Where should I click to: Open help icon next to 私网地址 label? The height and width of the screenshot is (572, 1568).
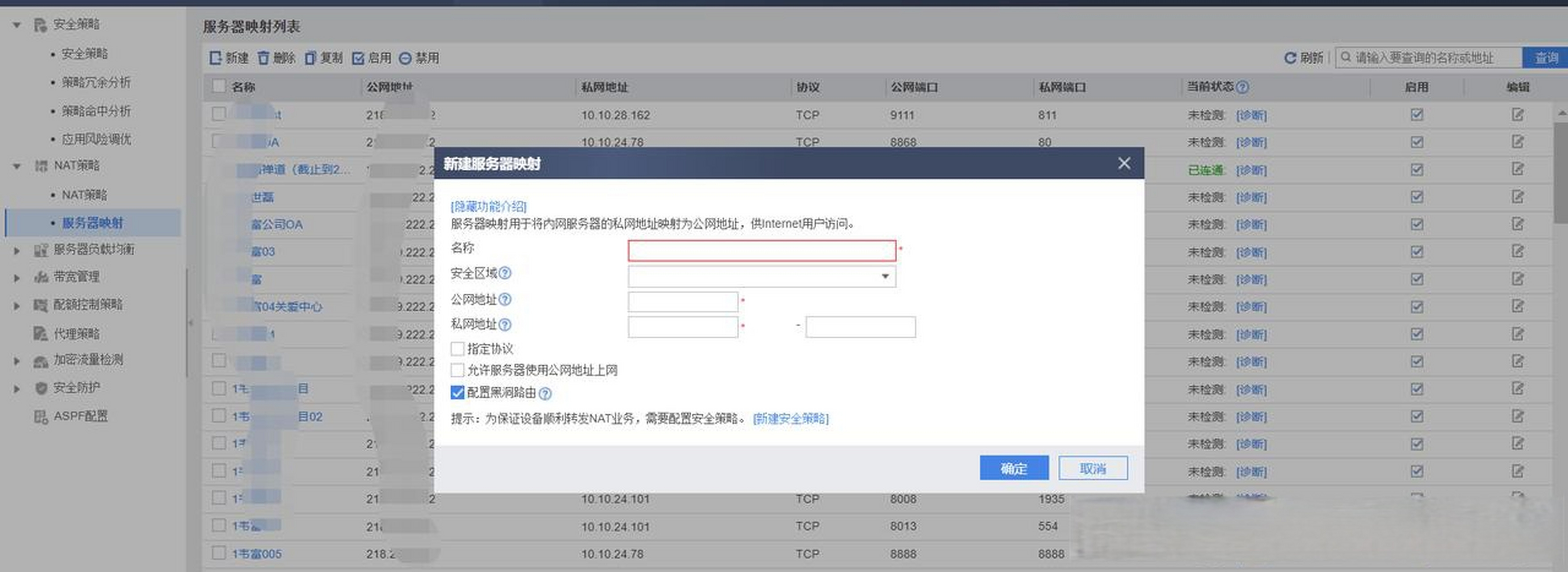point(505,325)
